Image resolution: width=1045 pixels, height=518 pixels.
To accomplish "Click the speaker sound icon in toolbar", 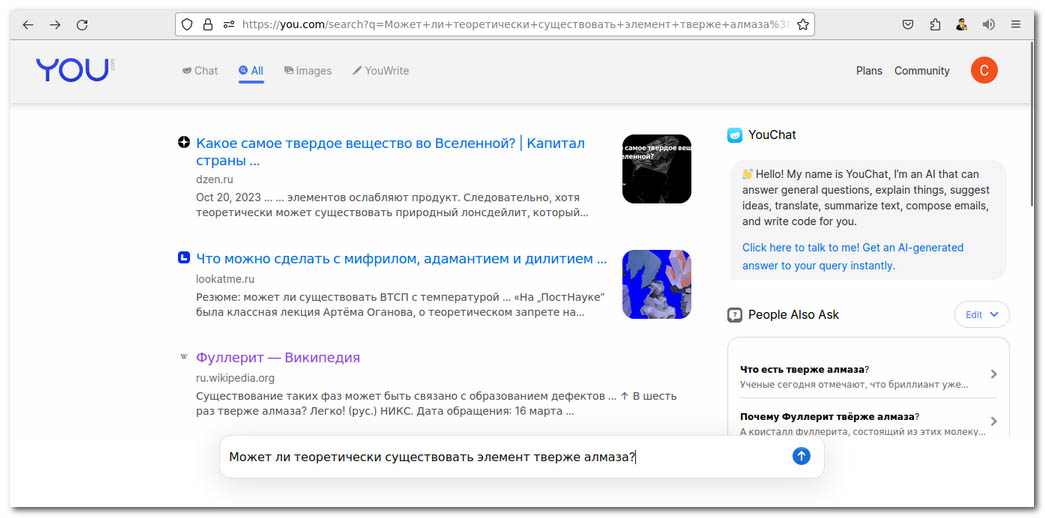I will tap(988, 25).
